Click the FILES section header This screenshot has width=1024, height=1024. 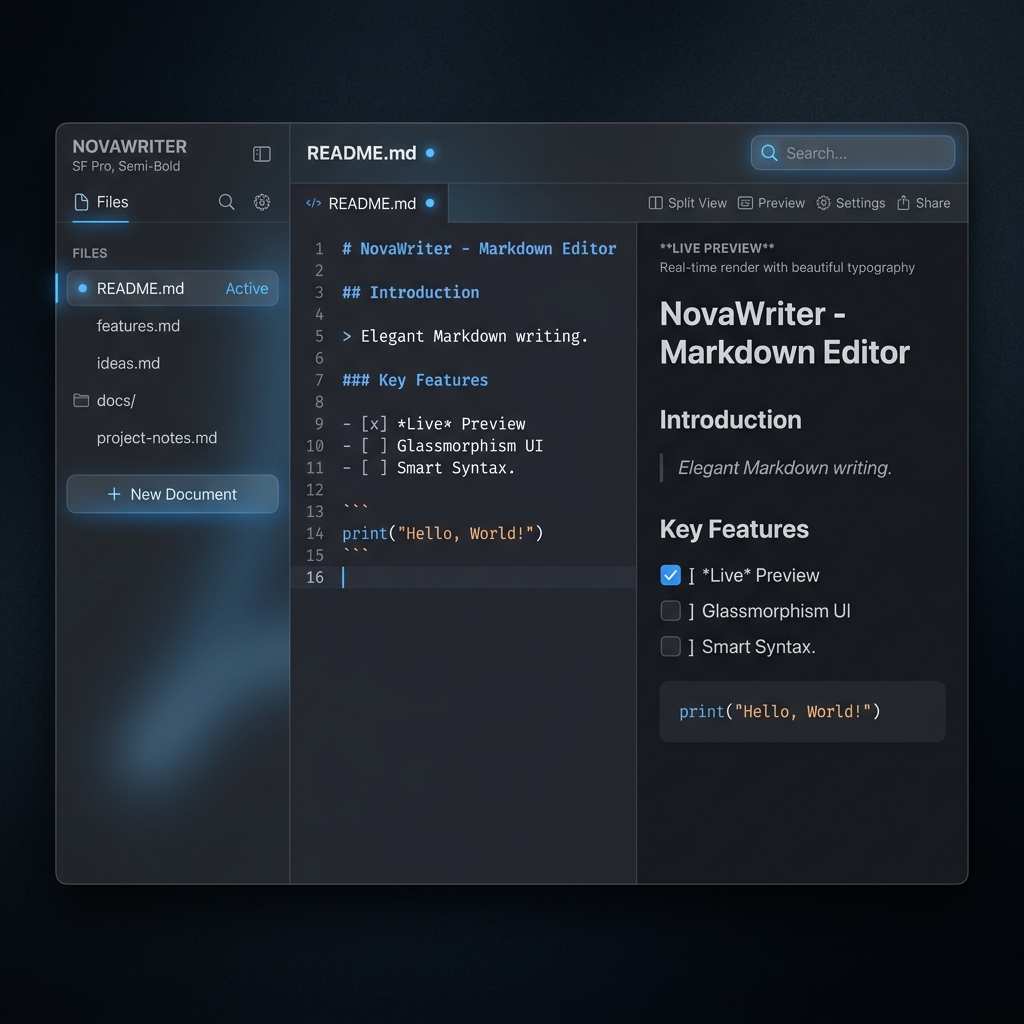[x=89, y=253]
